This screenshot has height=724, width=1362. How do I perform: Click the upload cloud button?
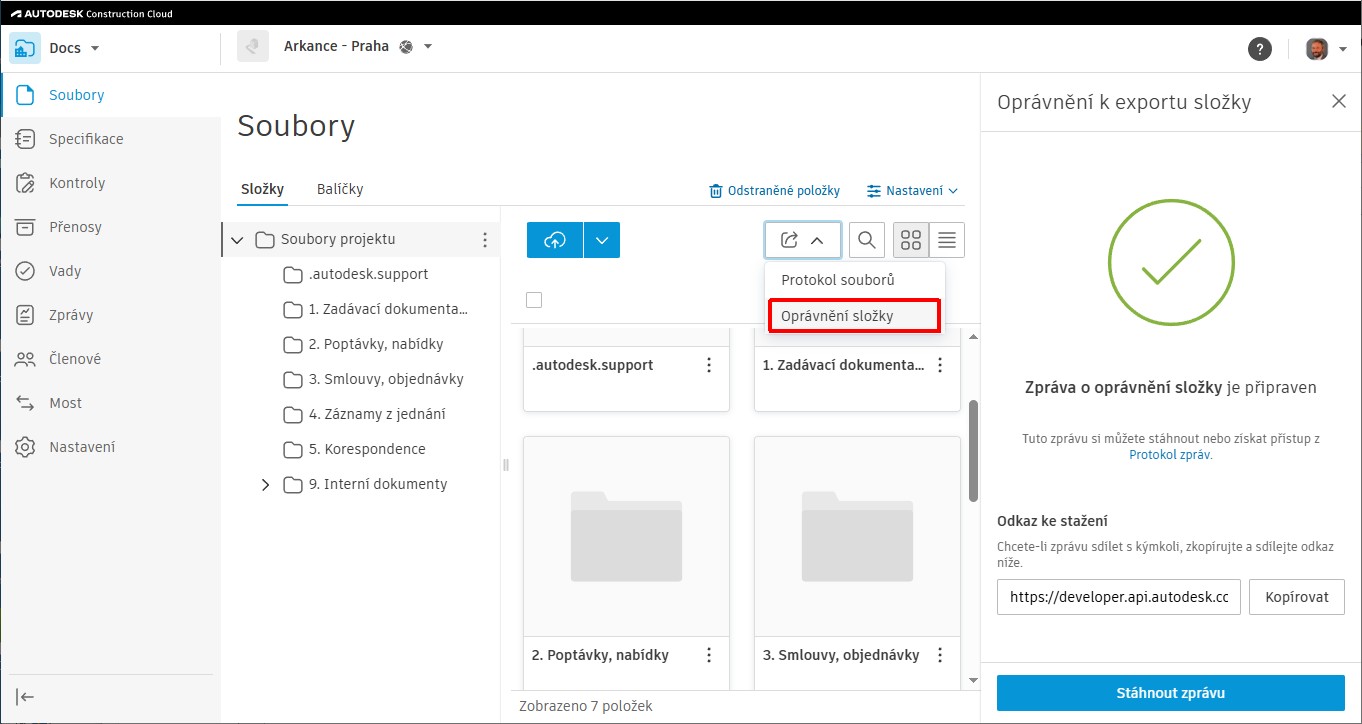click(x=555, y=240)
